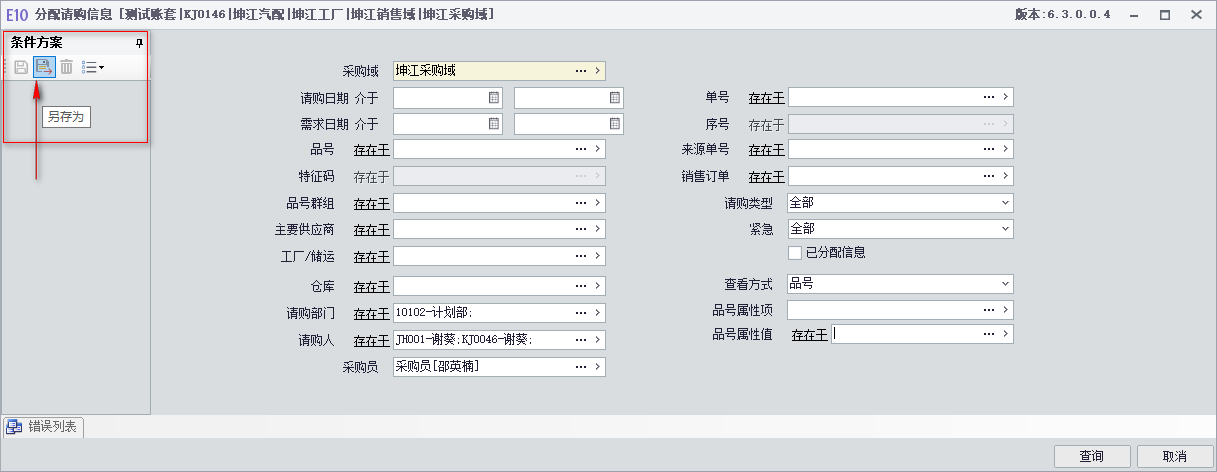Click the right arrow in 单号 field

[1006, 97]
